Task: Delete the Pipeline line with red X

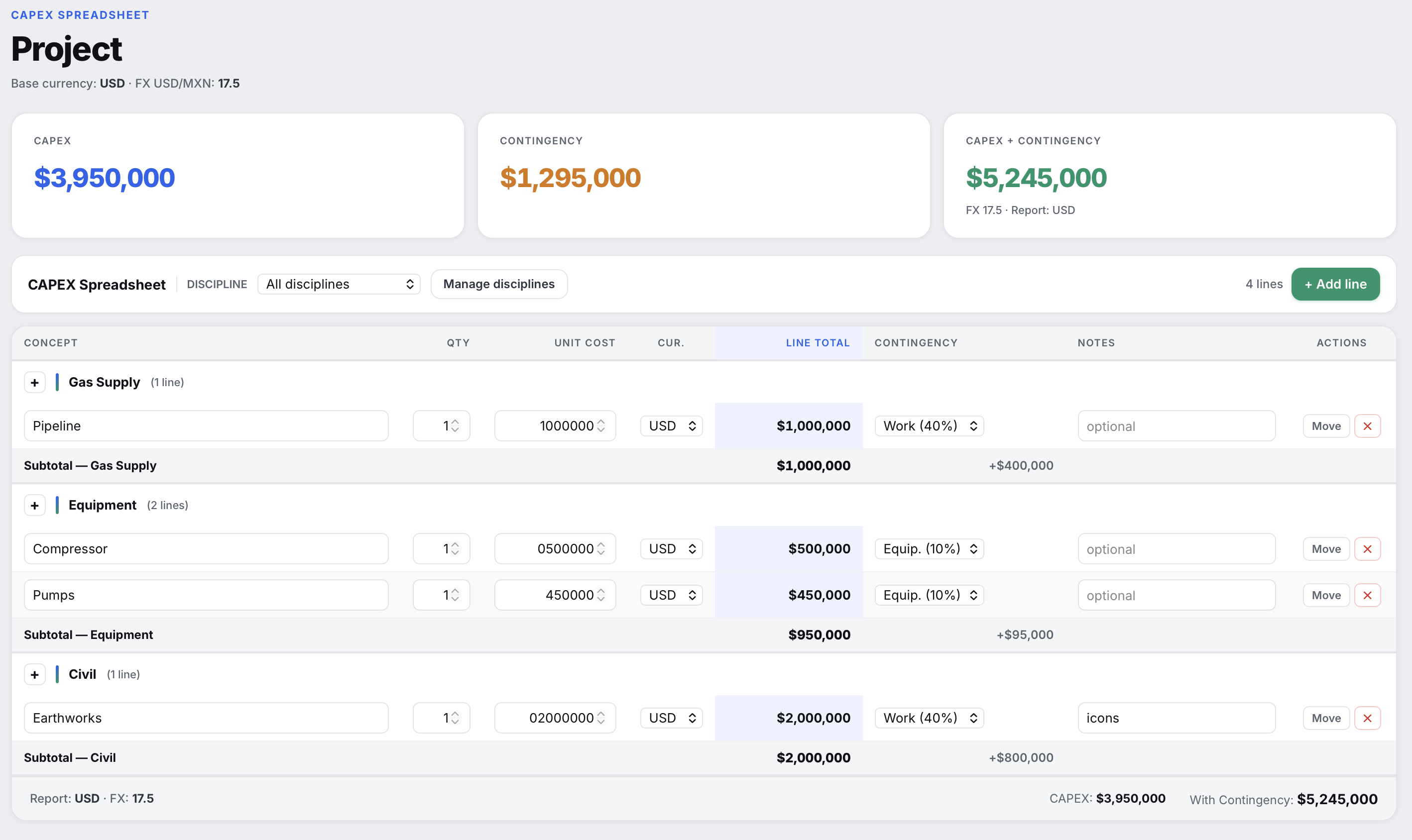Action: point(1367,426)
